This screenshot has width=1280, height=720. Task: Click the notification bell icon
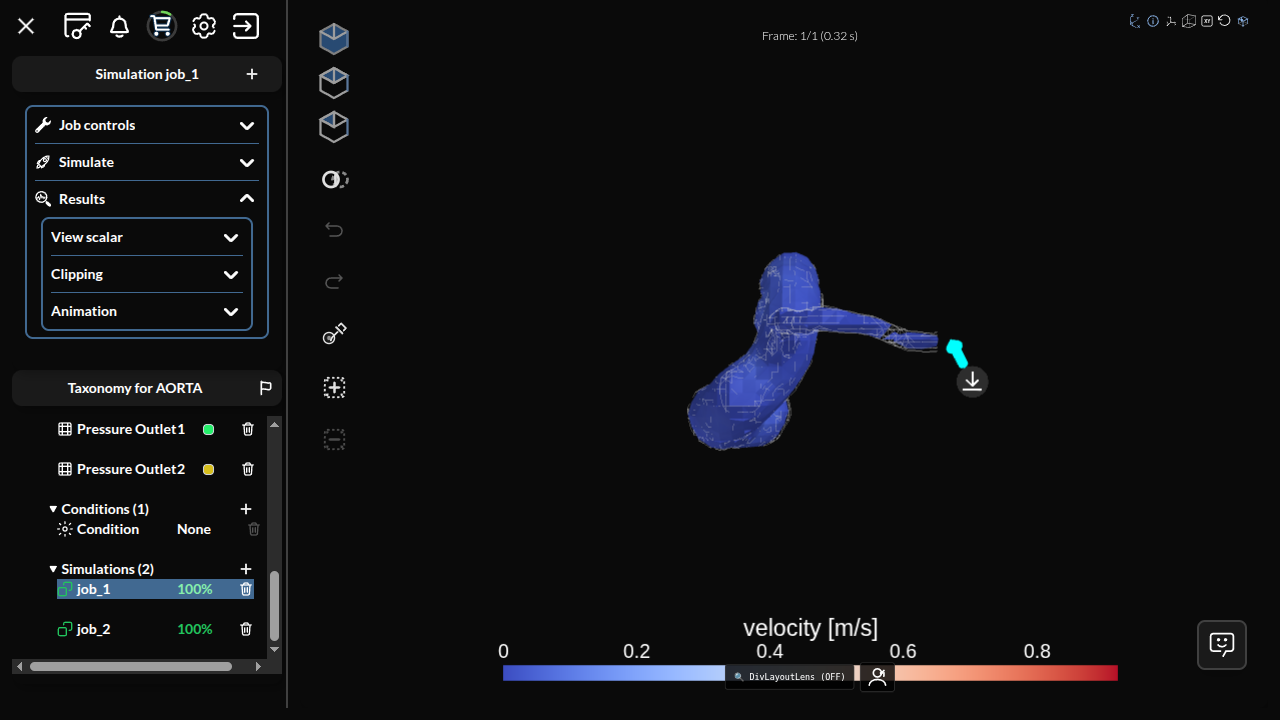click(x=119, y=26)
